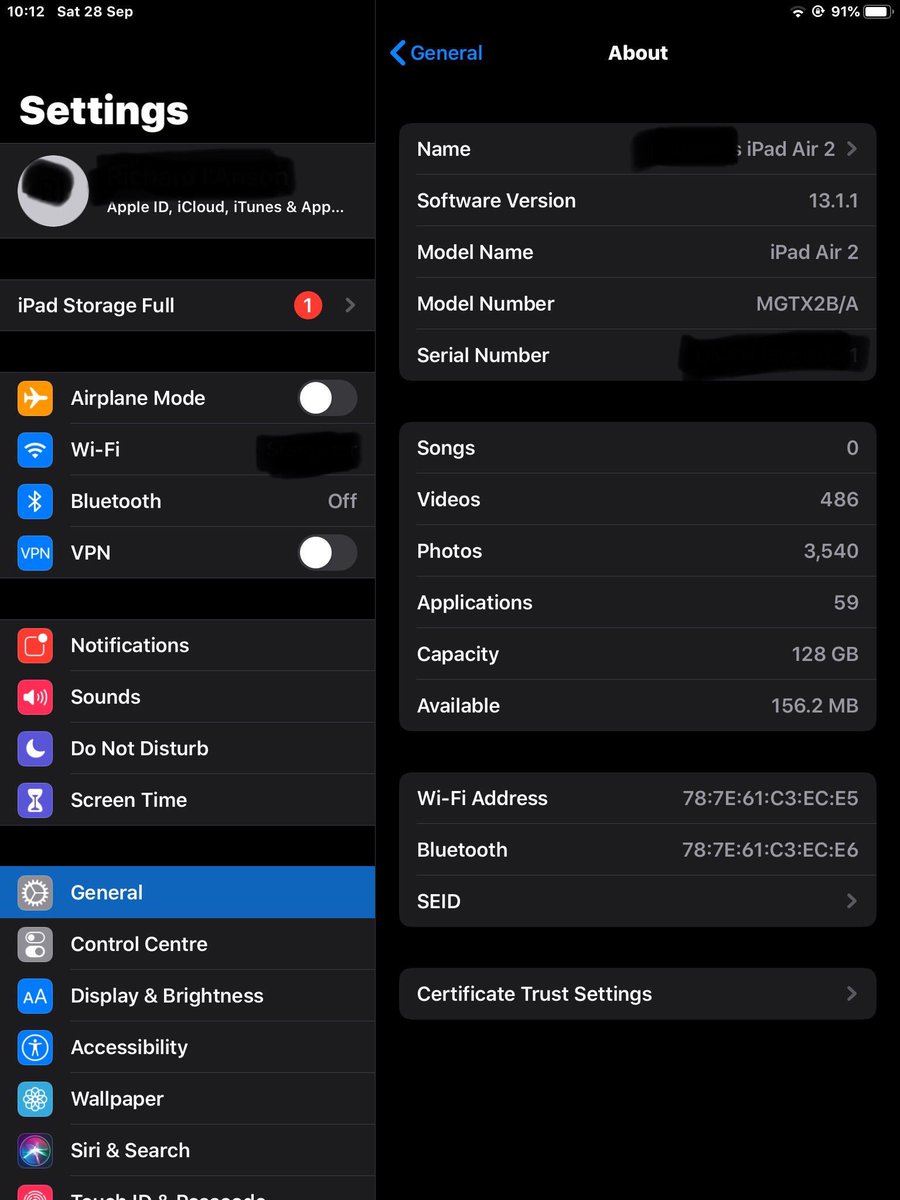Tap Bluetooth address ending EC:E6
This screenshot has height=1200, width=900.
tap(770, 850)
